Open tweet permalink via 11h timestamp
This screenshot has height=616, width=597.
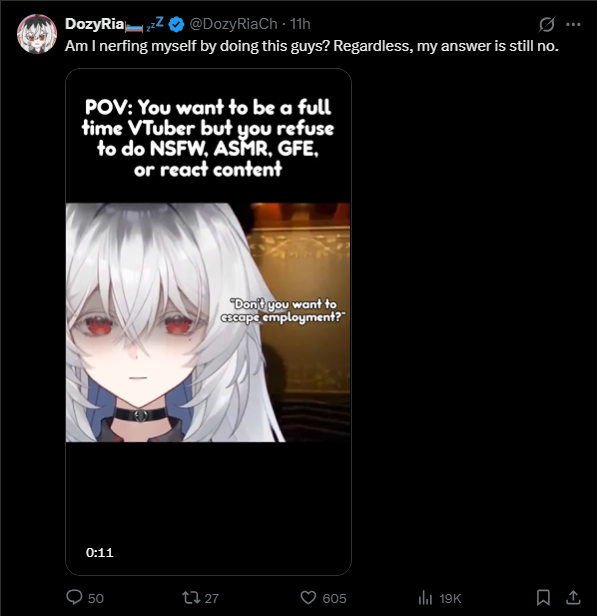pos(300,24)
